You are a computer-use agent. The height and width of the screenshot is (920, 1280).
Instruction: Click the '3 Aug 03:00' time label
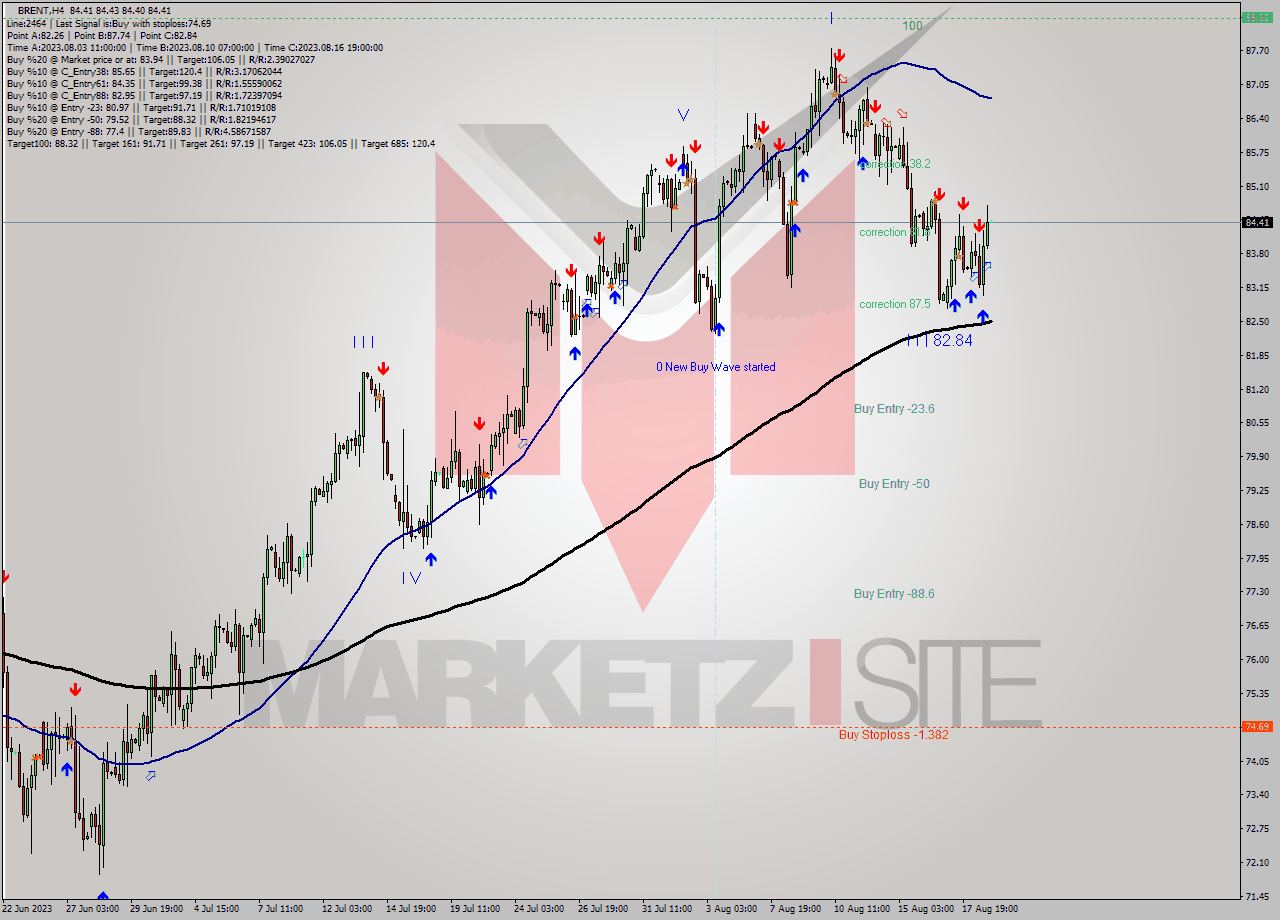pos(730,909)
